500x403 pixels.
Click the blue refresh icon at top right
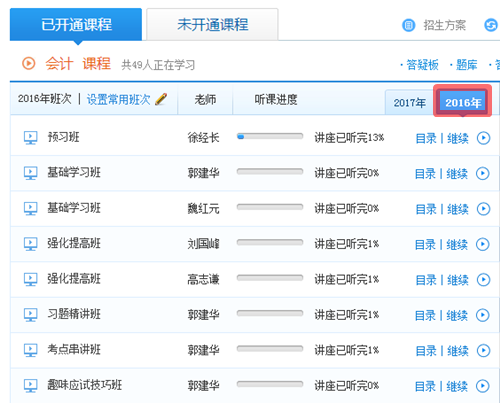(x=491, y=25)
